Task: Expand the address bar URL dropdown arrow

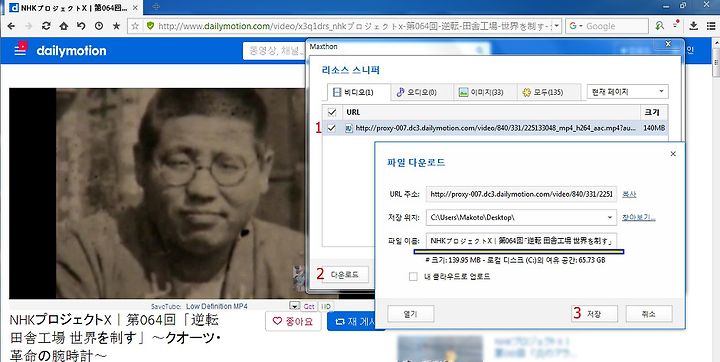Action: tap(557, 26)
